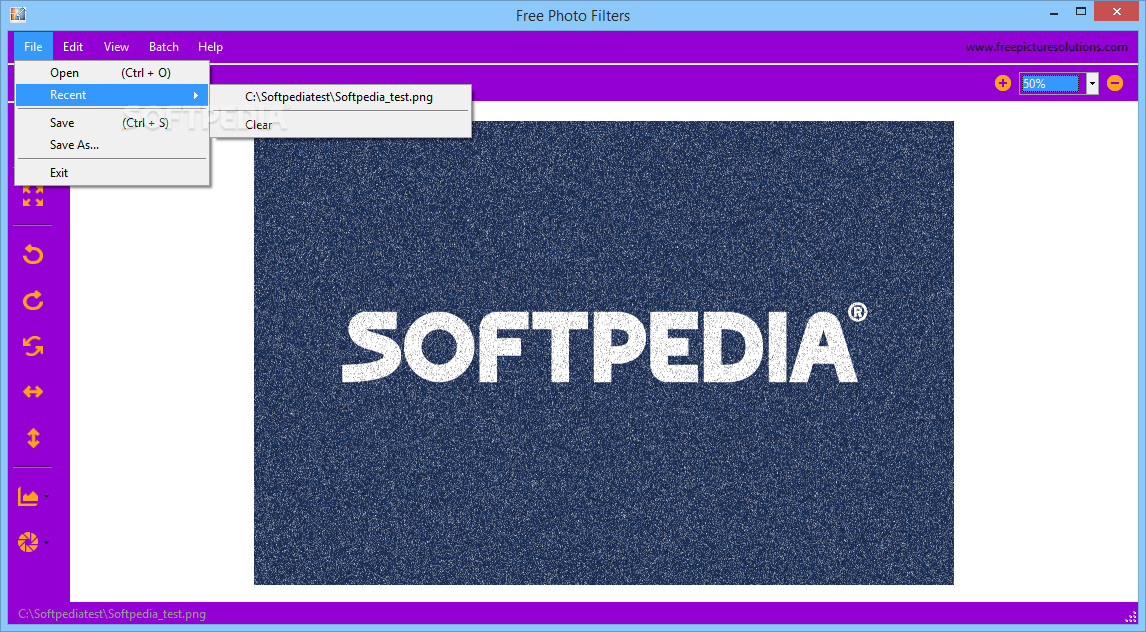
Task: Click the fit-to-window expand arrows icon
Action: click(33, 196)
